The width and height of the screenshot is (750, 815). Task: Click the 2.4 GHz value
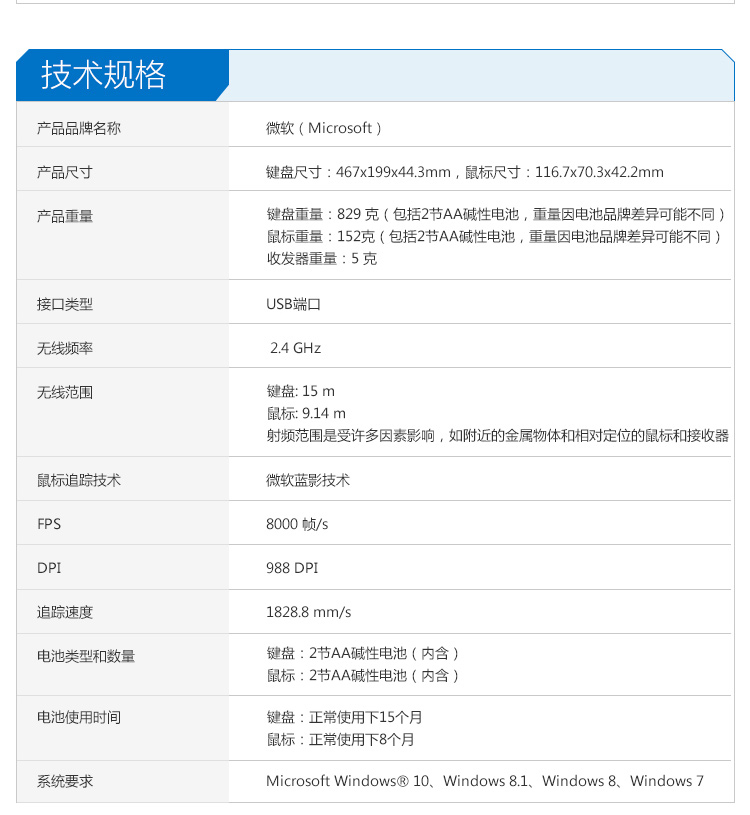295,348
